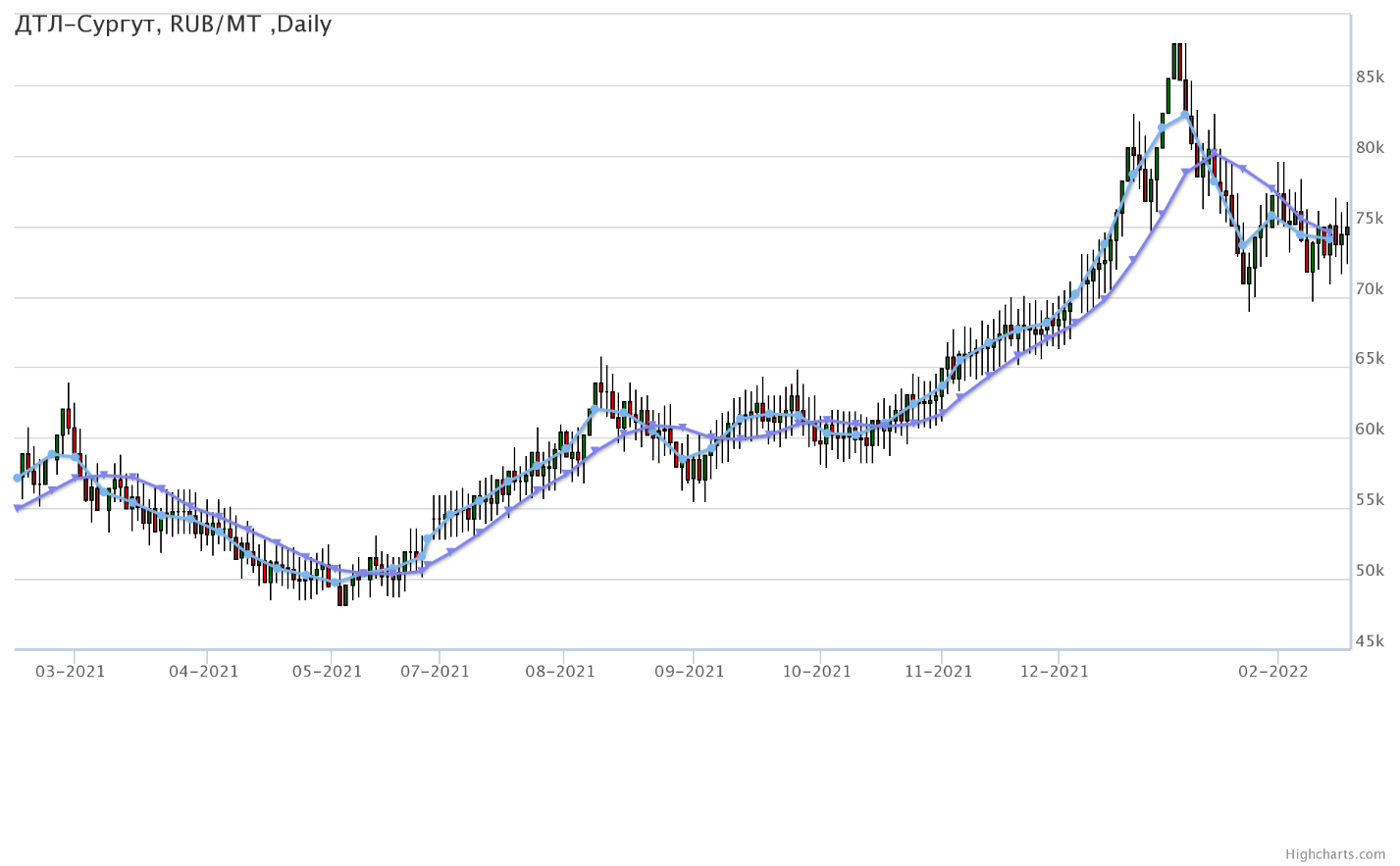1400x866 pixels.
Task: Select the 11-2021 x-axis date label
Action: coord(938,672)
